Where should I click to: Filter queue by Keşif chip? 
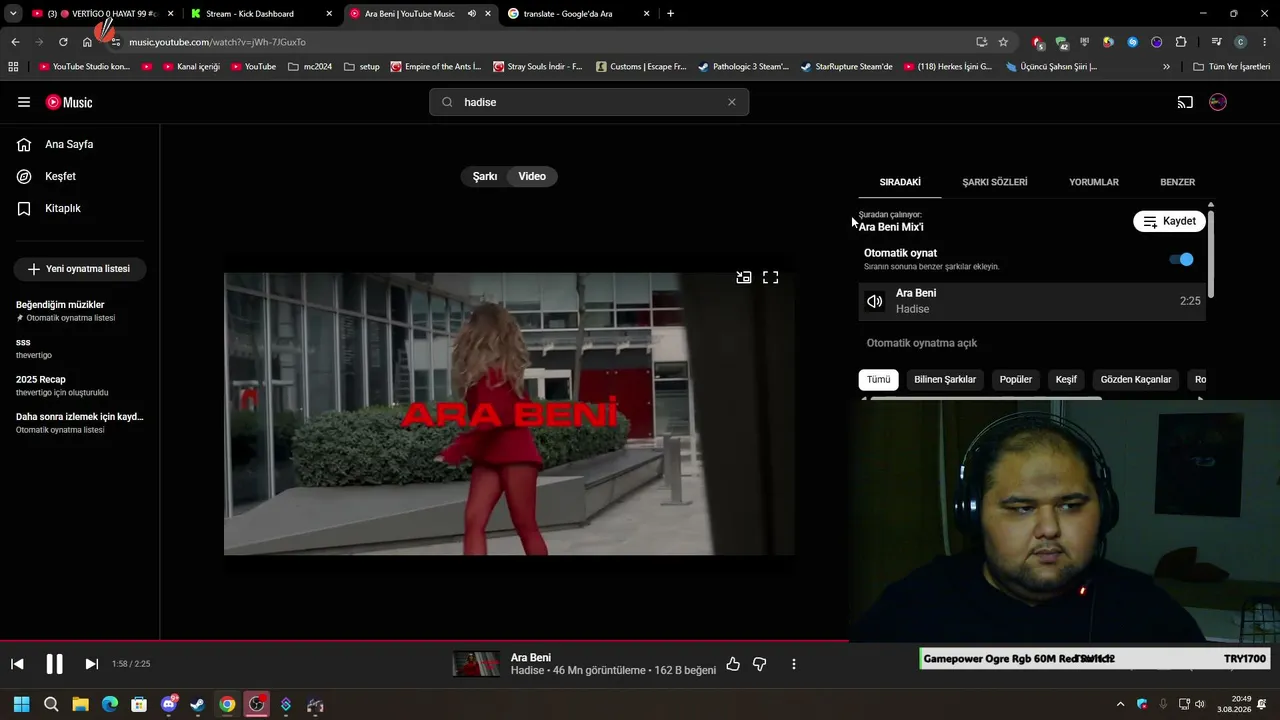pos(1066,380)
